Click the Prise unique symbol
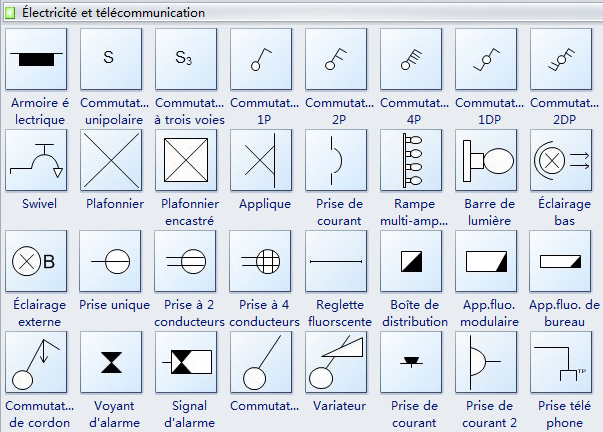Image resolution: width=603 pixels, height=432 pixels. 110,261
